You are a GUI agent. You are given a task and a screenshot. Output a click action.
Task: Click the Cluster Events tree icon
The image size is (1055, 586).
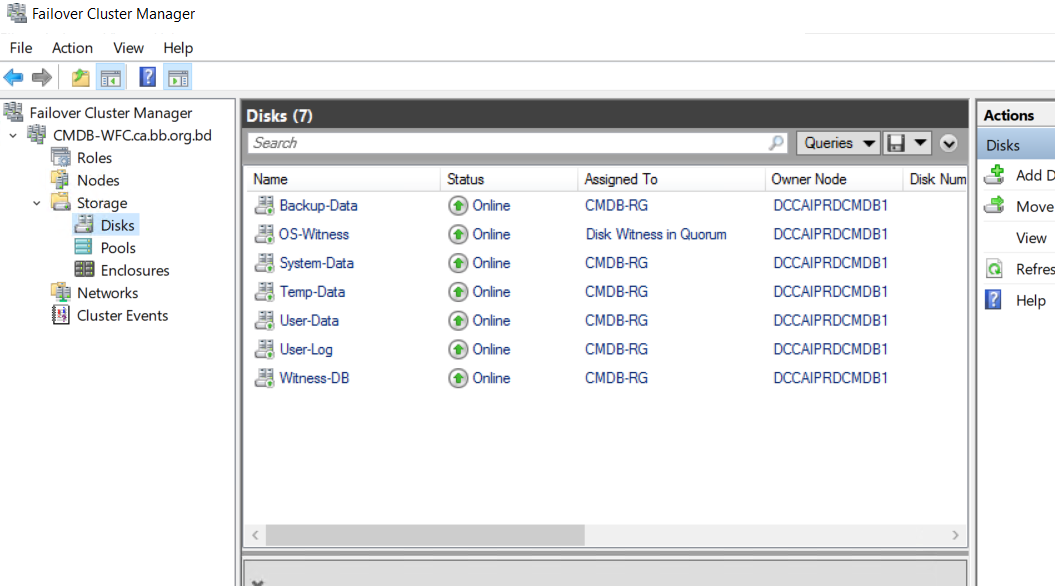point(61,315)
